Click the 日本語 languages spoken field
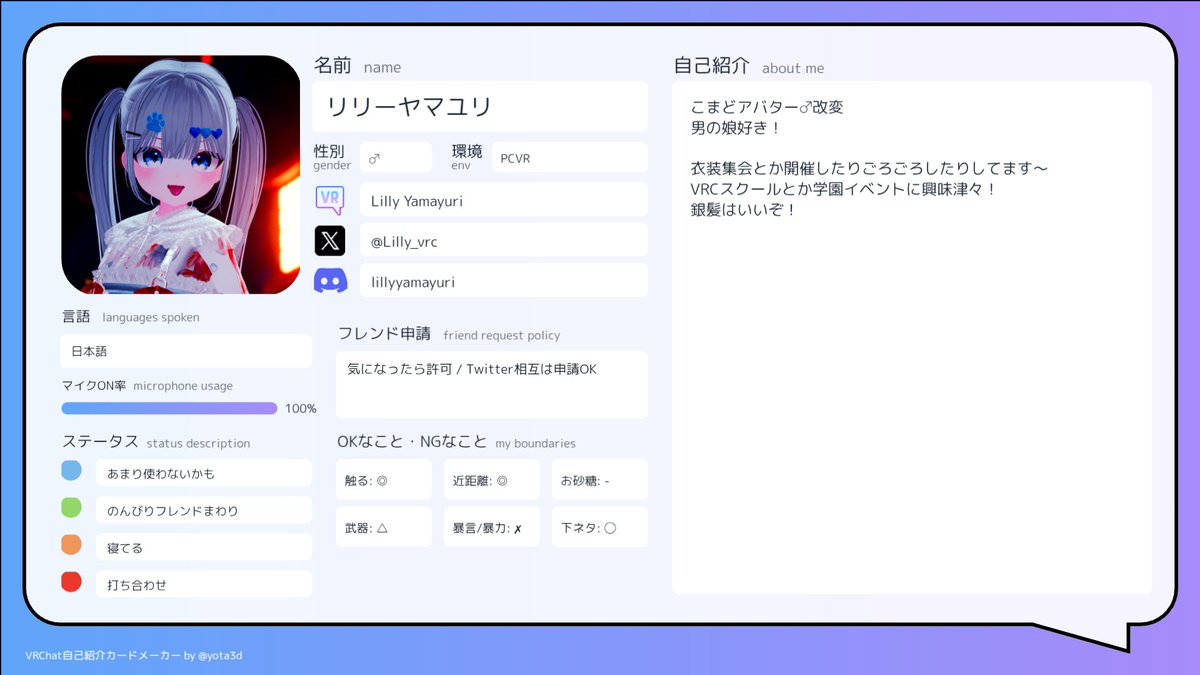 tap(185, 351)
